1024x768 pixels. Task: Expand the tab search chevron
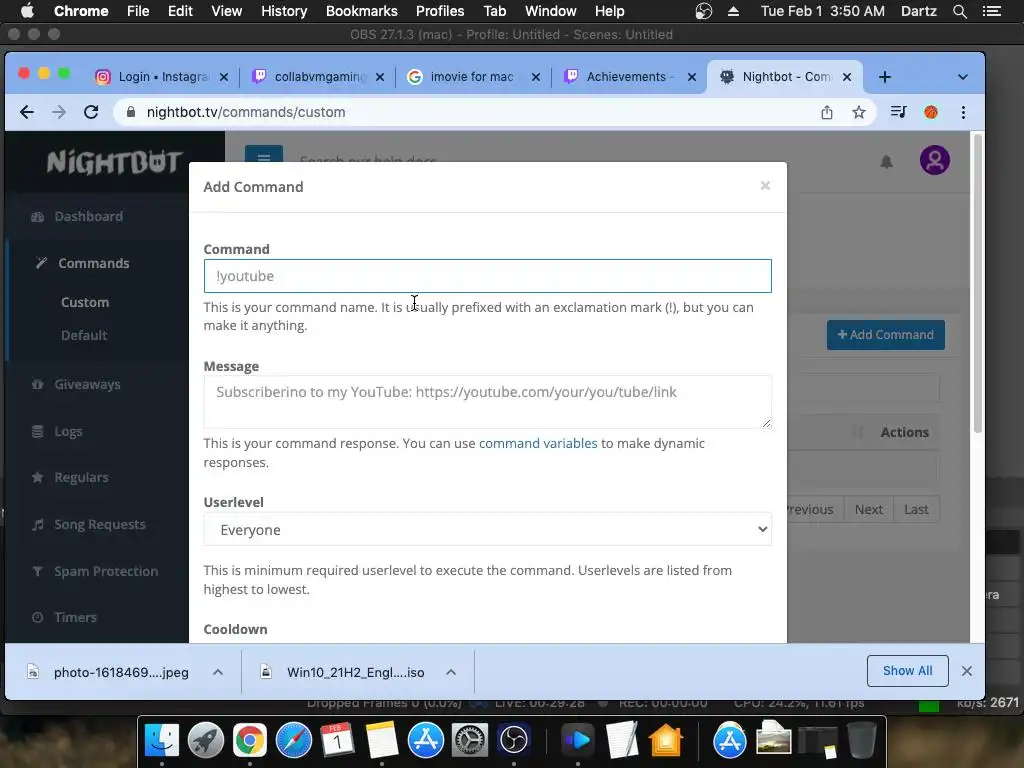tap(963, 77)
